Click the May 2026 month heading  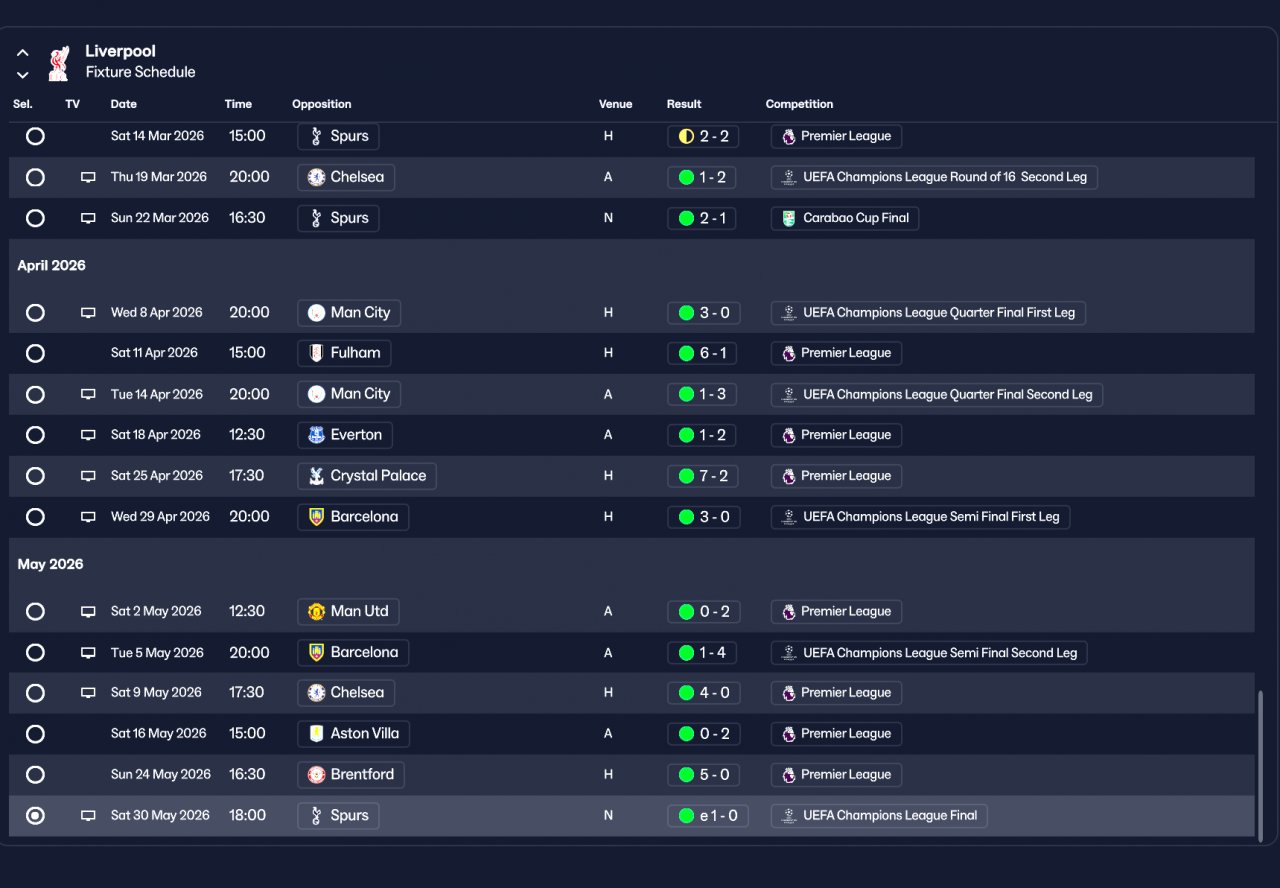click(51, 565)
